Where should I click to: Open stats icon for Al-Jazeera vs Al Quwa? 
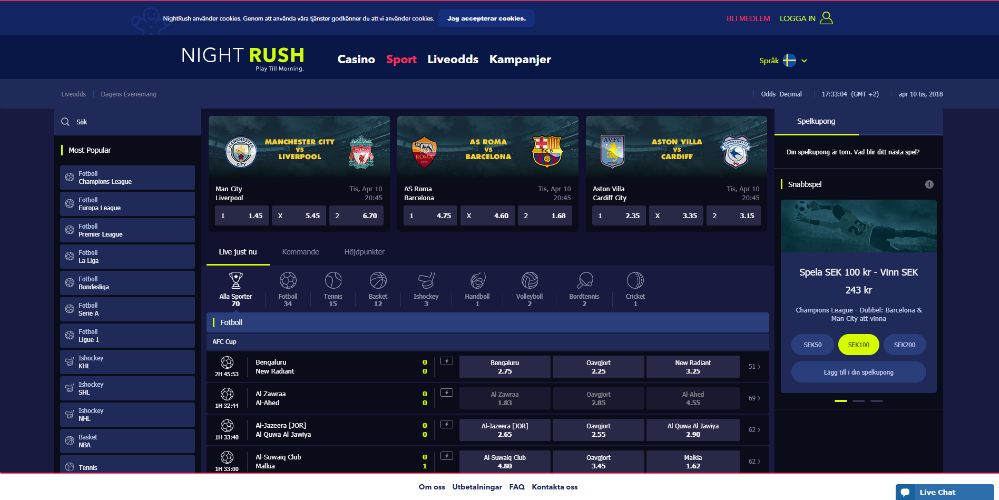(x=446, y=424)
